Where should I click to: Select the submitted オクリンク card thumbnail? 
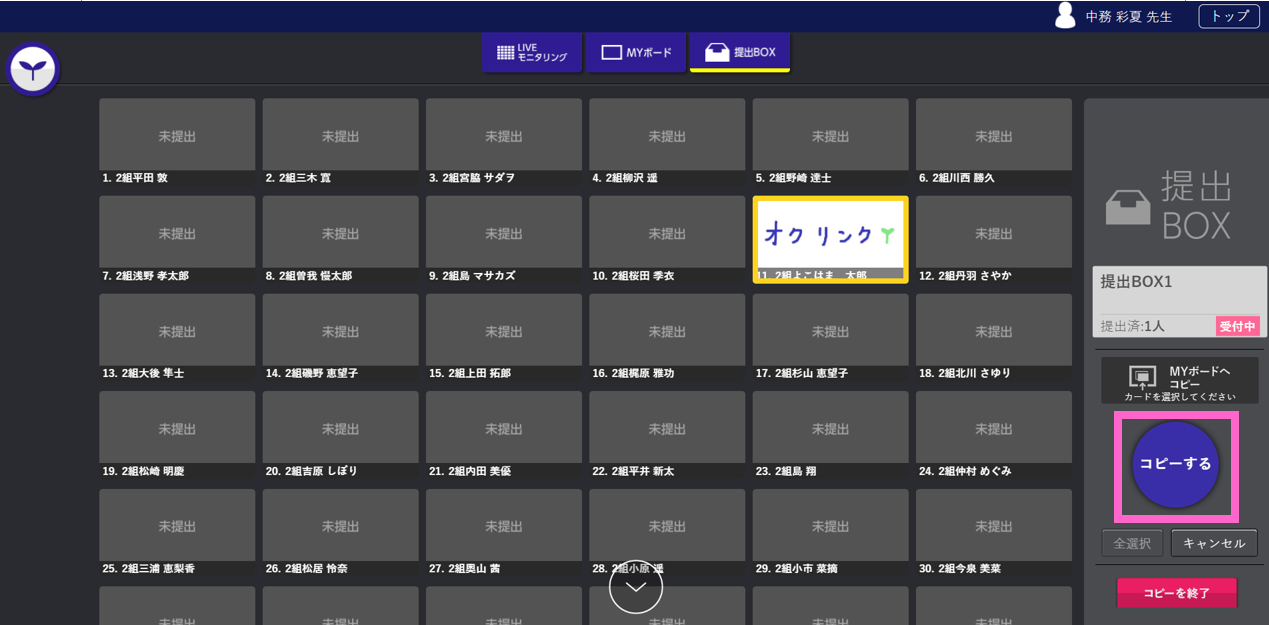[830, 235]
